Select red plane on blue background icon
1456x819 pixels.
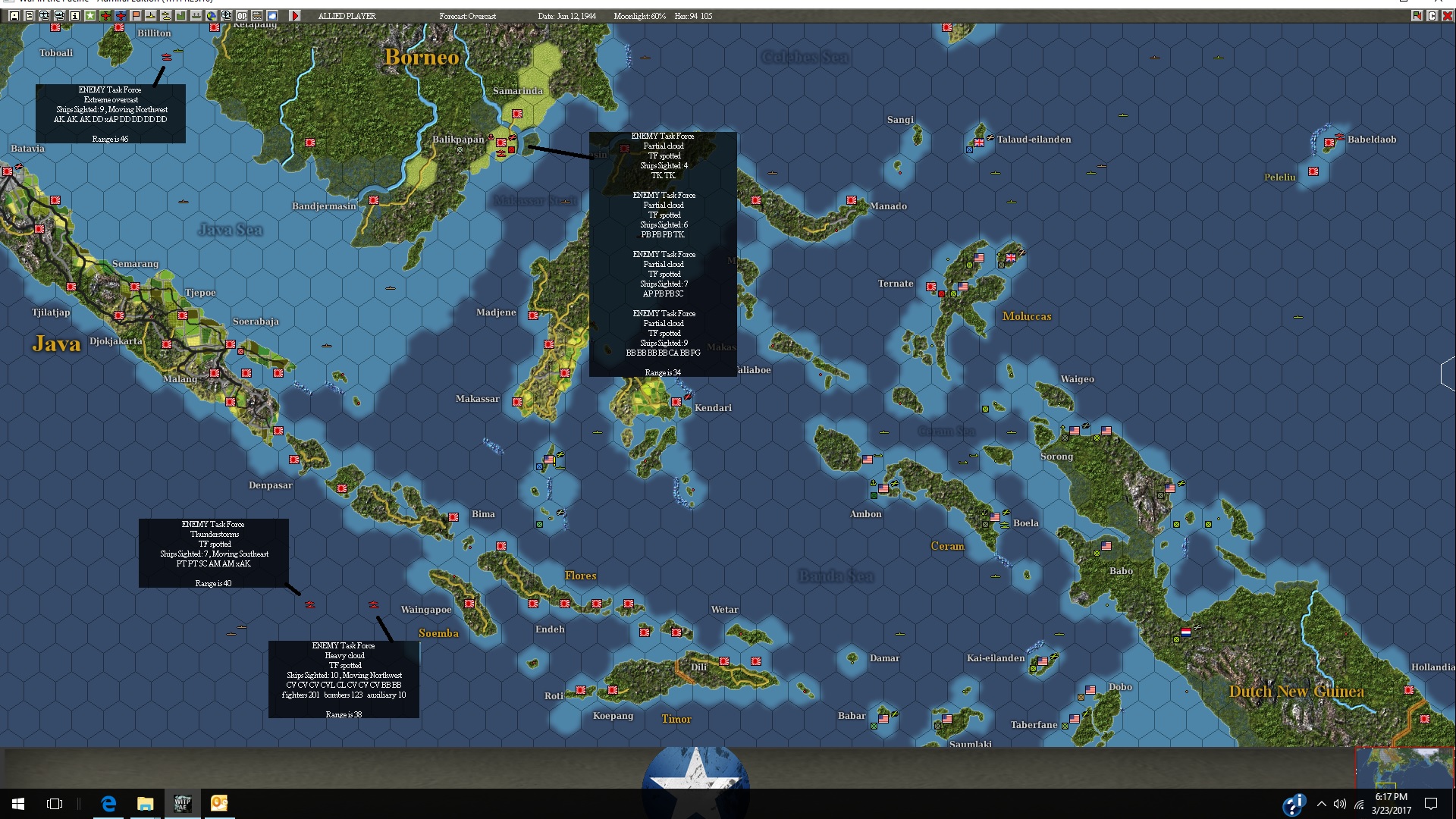click(121, 16)
